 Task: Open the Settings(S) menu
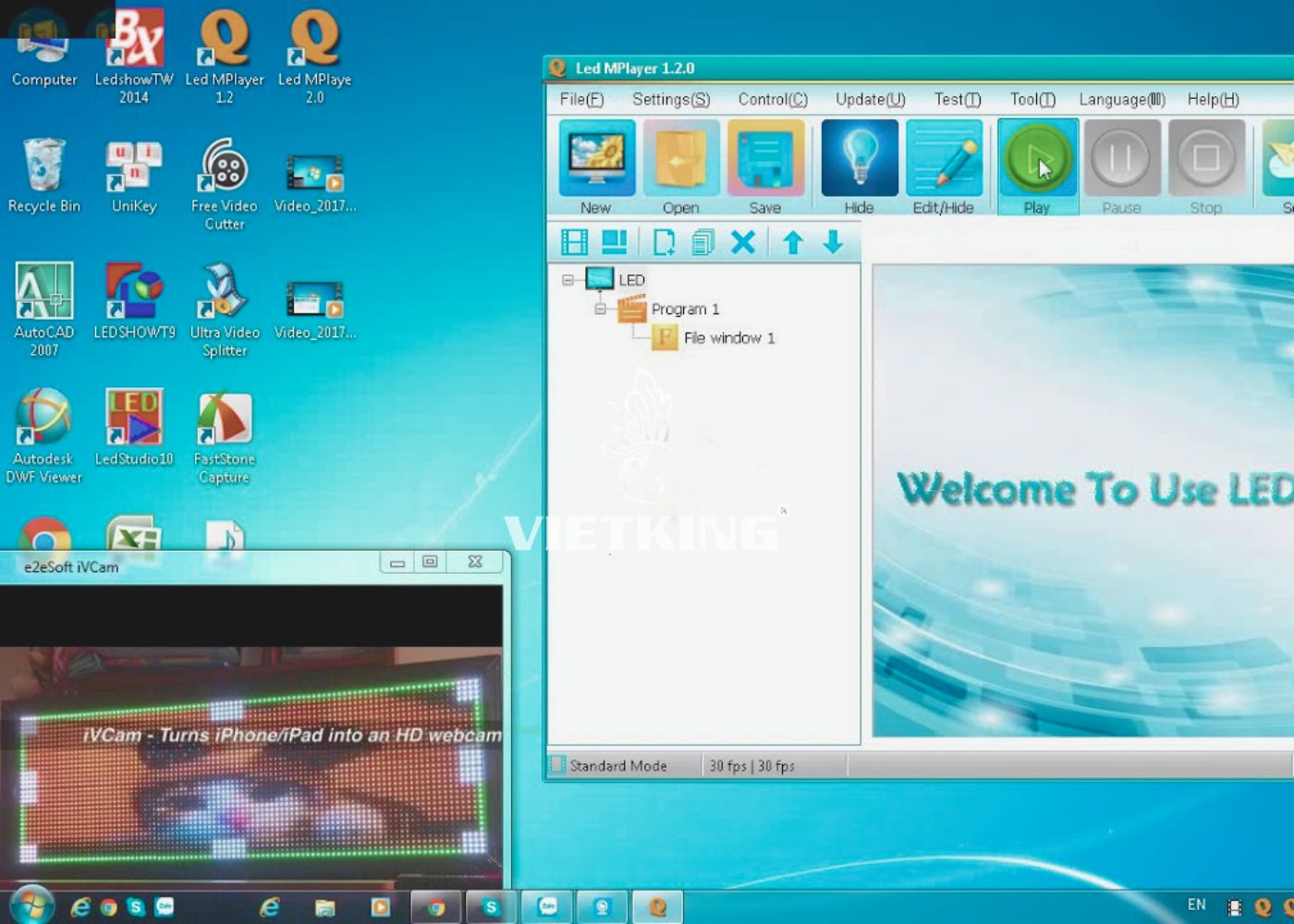(x=671, y=99)
